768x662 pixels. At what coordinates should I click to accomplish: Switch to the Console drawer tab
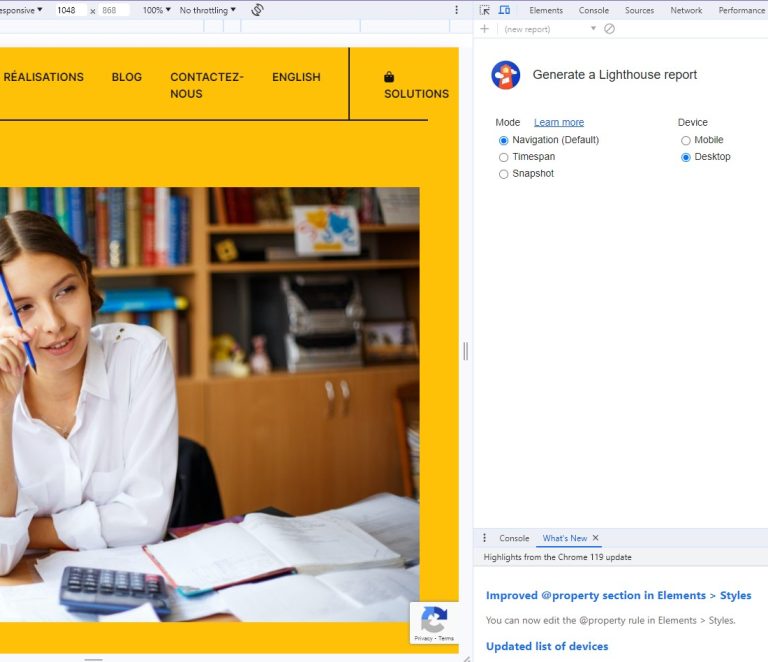[x=514, y=538]
